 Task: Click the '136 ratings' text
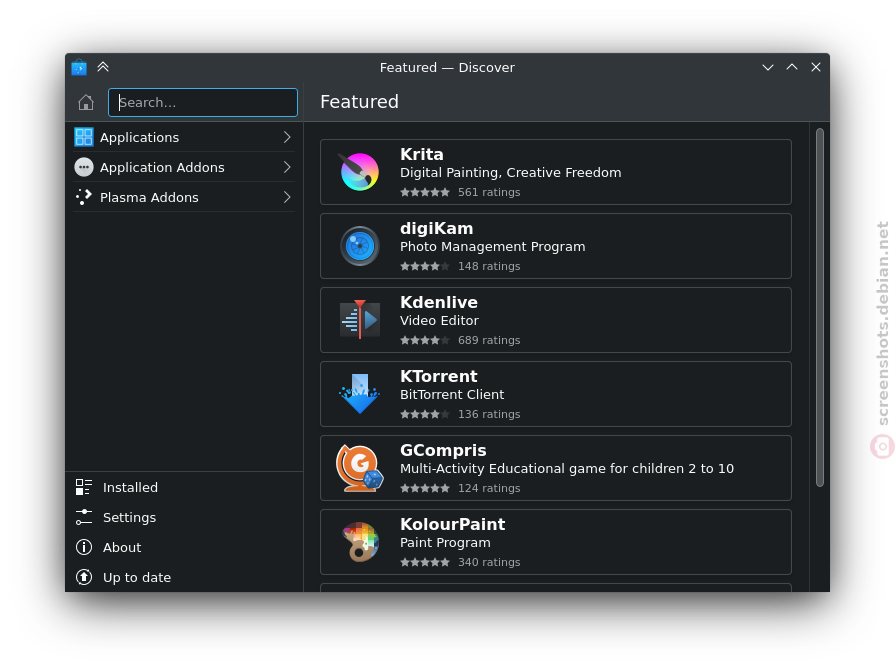(489, 414)
